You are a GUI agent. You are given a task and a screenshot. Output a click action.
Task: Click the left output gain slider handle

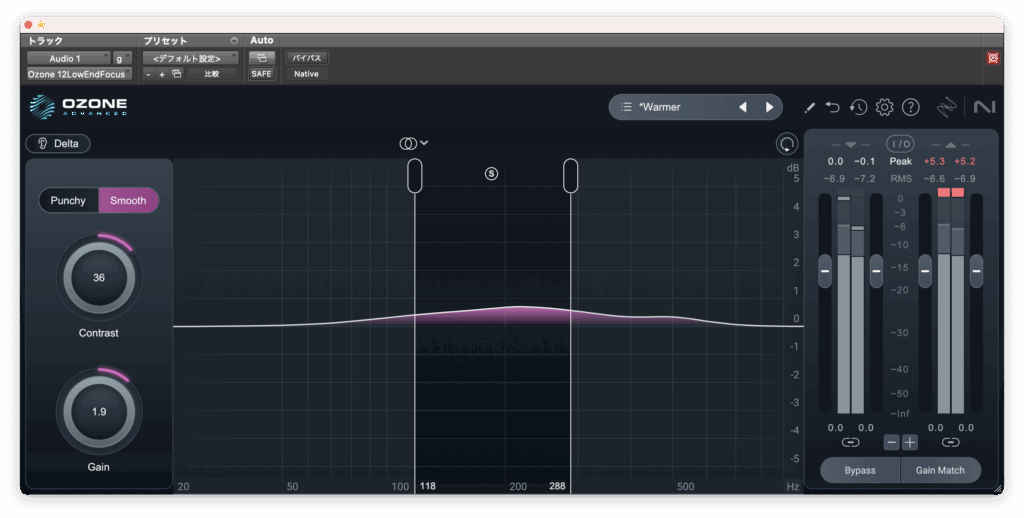point(925,270)
